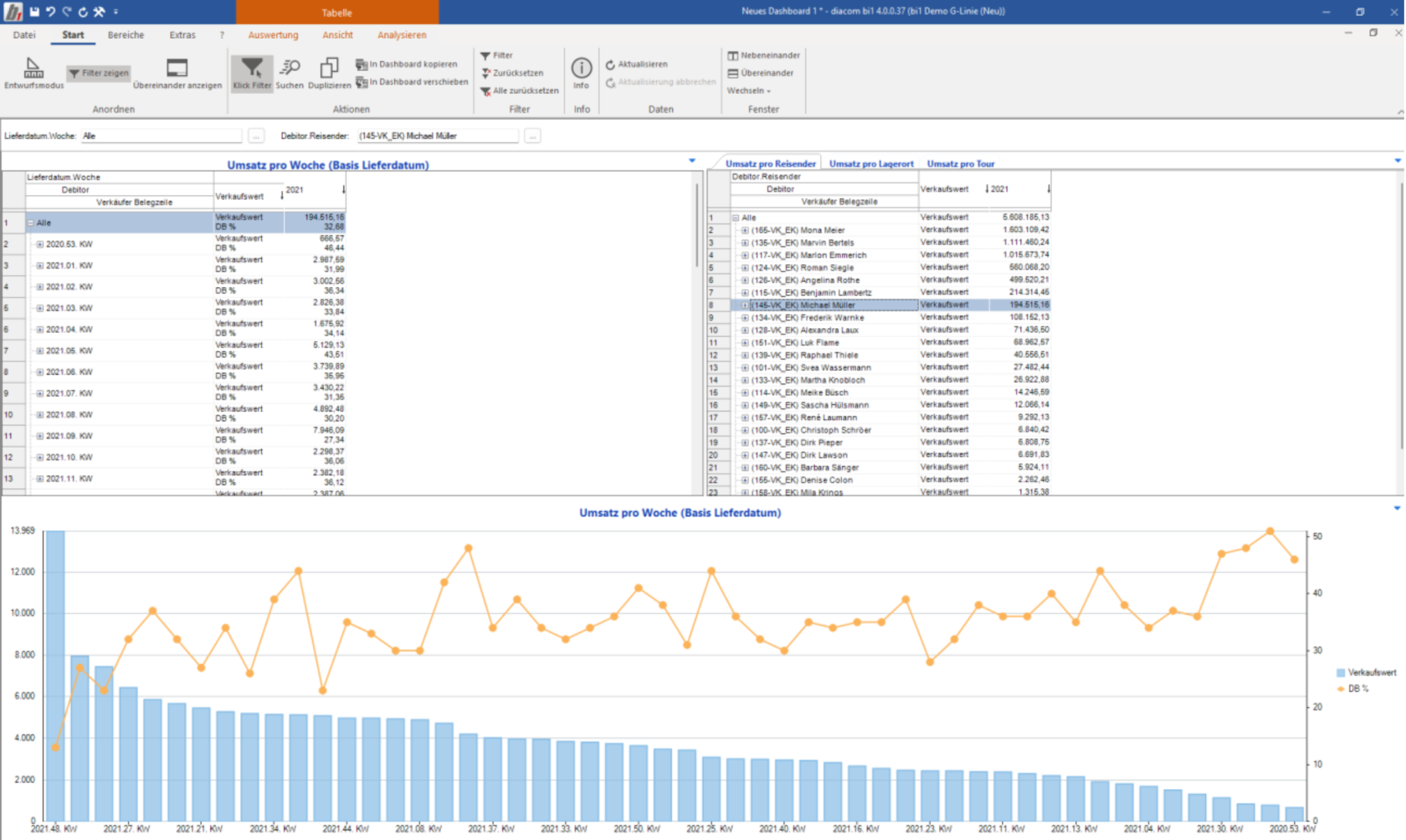Click Übereinander anzeigen in the Anordnen group
The image size is (1406, 840).
pyautogui.click(x=177, y=74)
